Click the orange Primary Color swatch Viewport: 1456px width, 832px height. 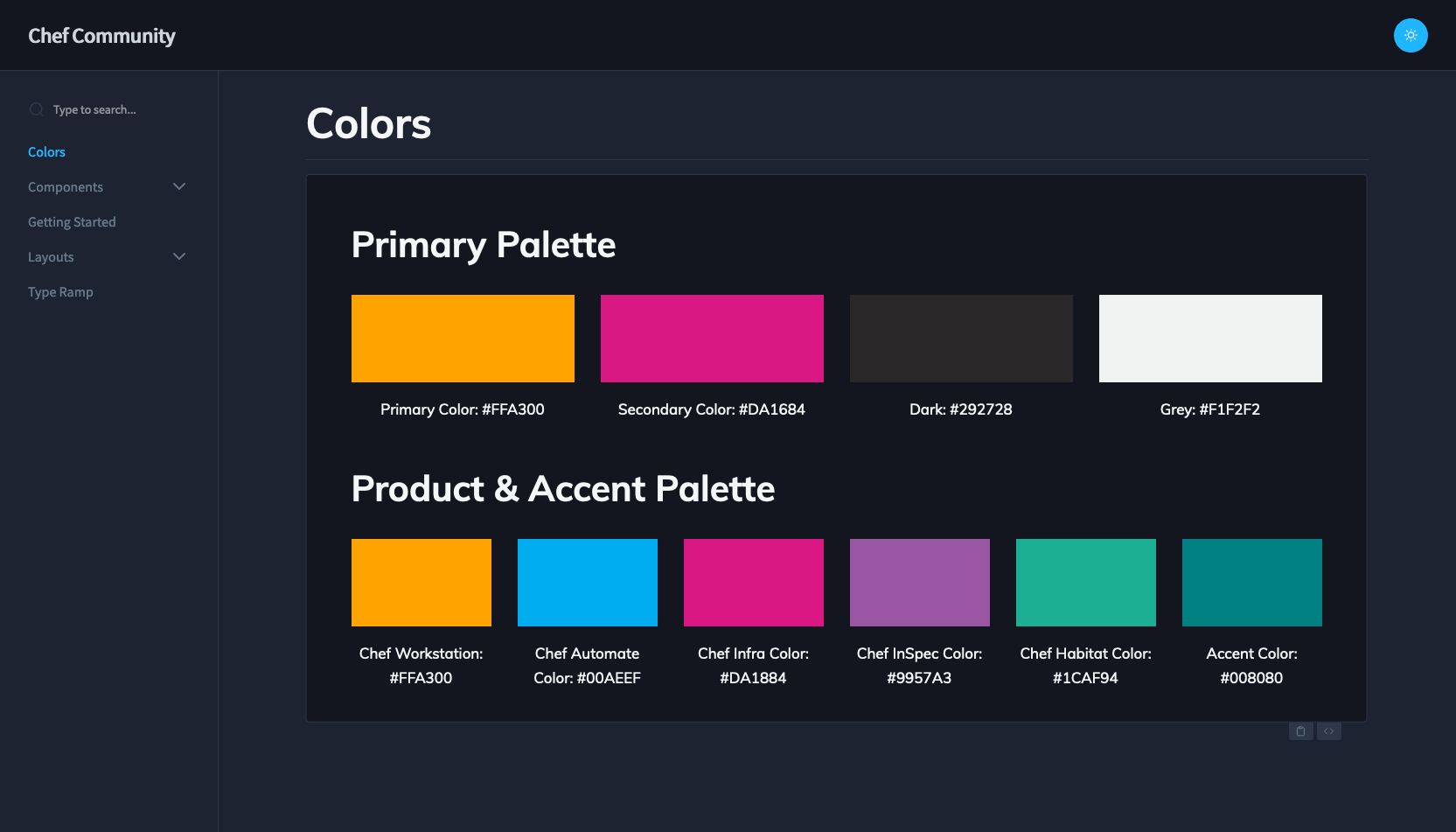[463, 339]
